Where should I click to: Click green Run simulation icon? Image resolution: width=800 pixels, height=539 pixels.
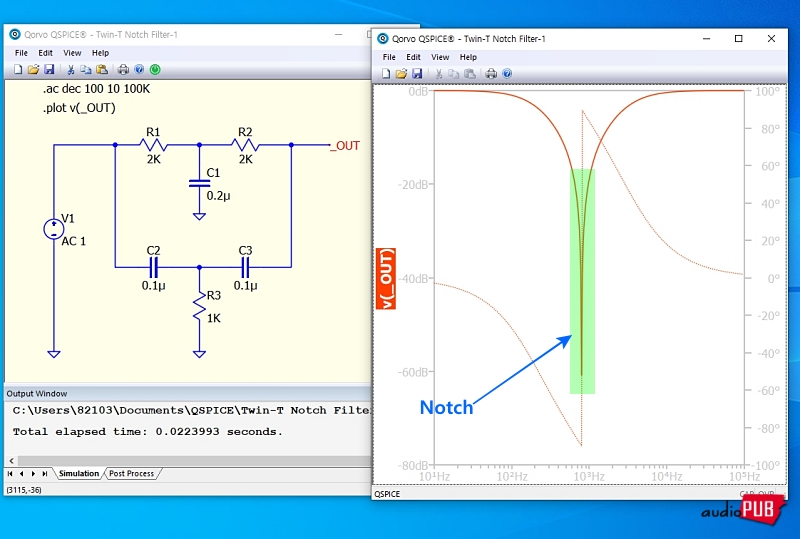click(155, 69)
